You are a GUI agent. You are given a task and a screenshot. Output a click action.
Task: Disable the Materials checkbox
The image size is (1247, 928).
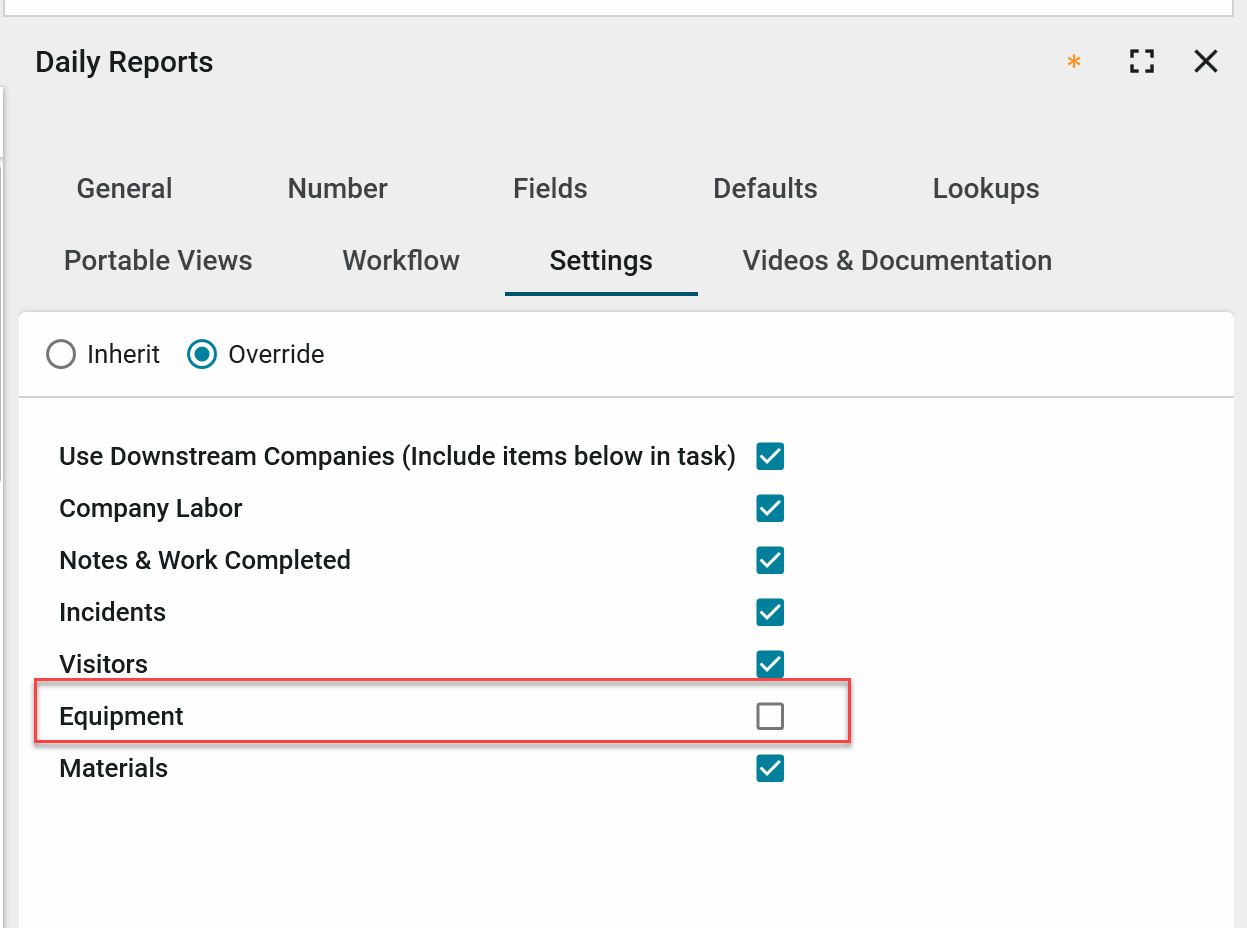click(x=770, y=769)
